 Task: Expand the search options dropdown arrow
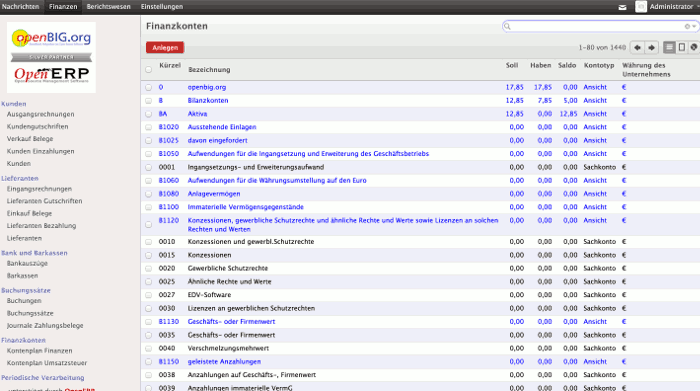click(x=694, y=26)
